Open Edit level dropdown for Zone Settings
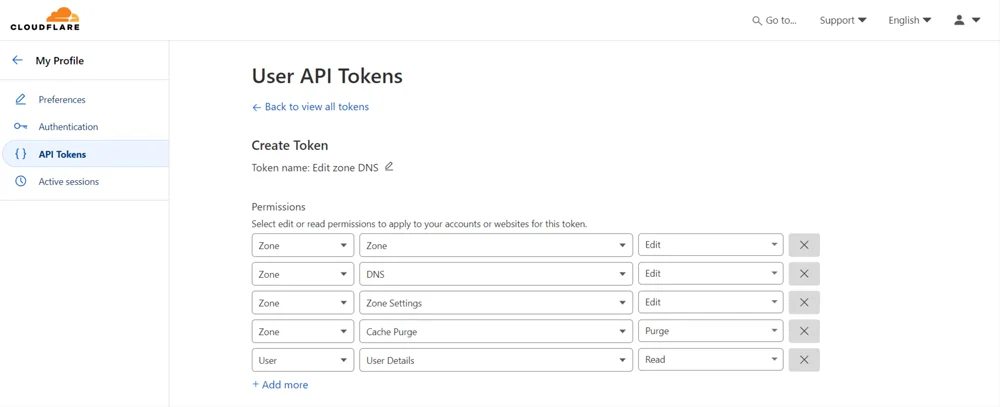This screenshot has width=1000, height=407. tap(711, 302)
